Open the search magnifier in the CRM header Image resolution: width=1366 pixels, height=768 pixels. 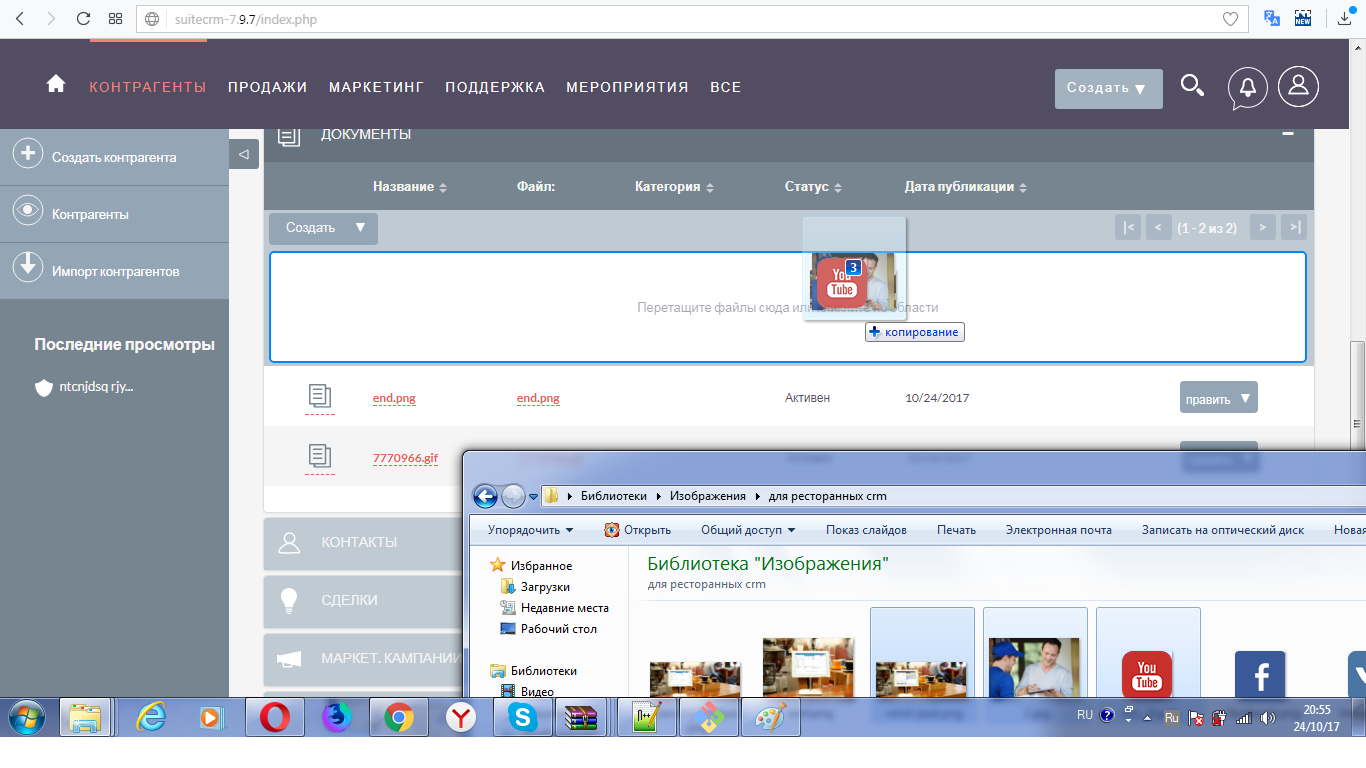(x=1192, y=86)
